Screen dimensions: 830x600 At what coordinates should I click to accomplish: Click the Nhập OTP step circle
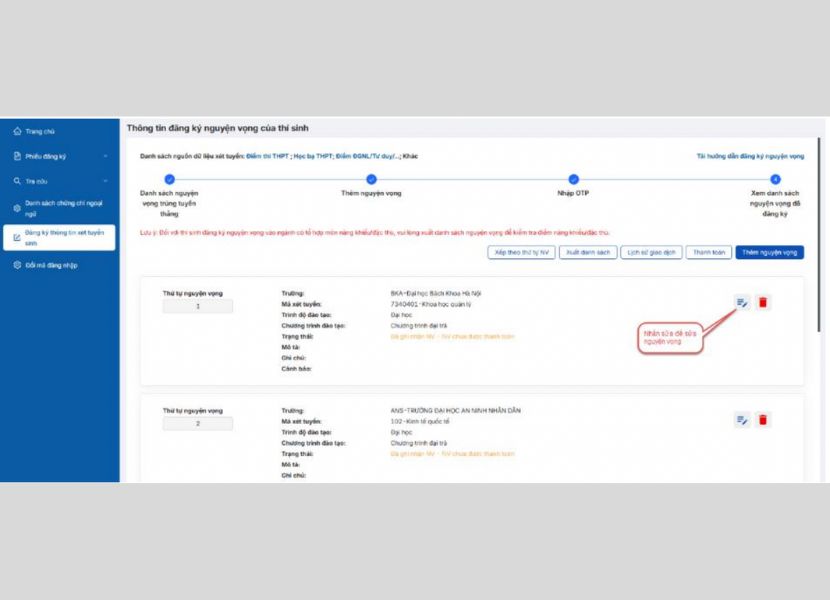(573, 179)
